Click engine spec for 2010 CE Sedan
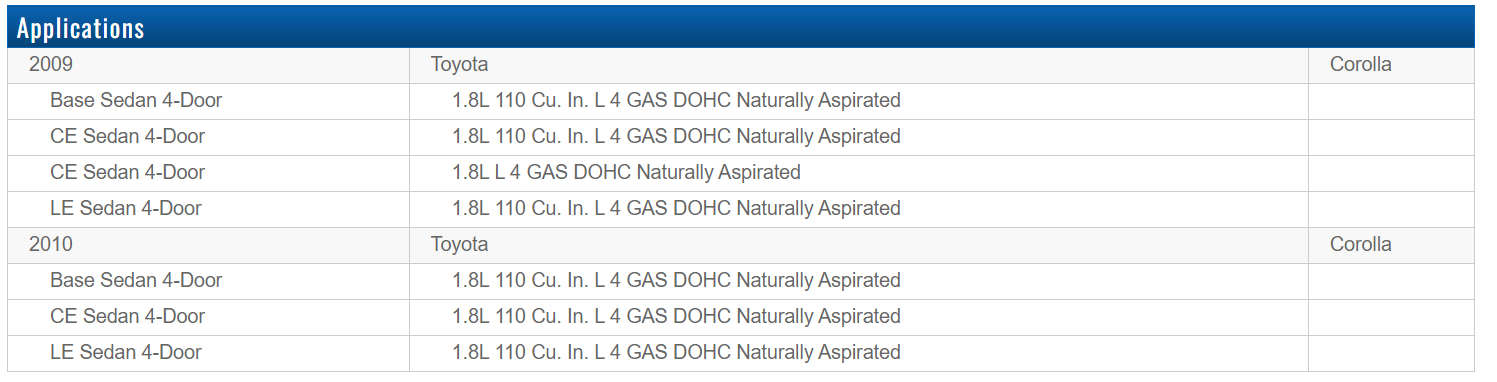This screenshot has width=1497, height=382. 676,317
